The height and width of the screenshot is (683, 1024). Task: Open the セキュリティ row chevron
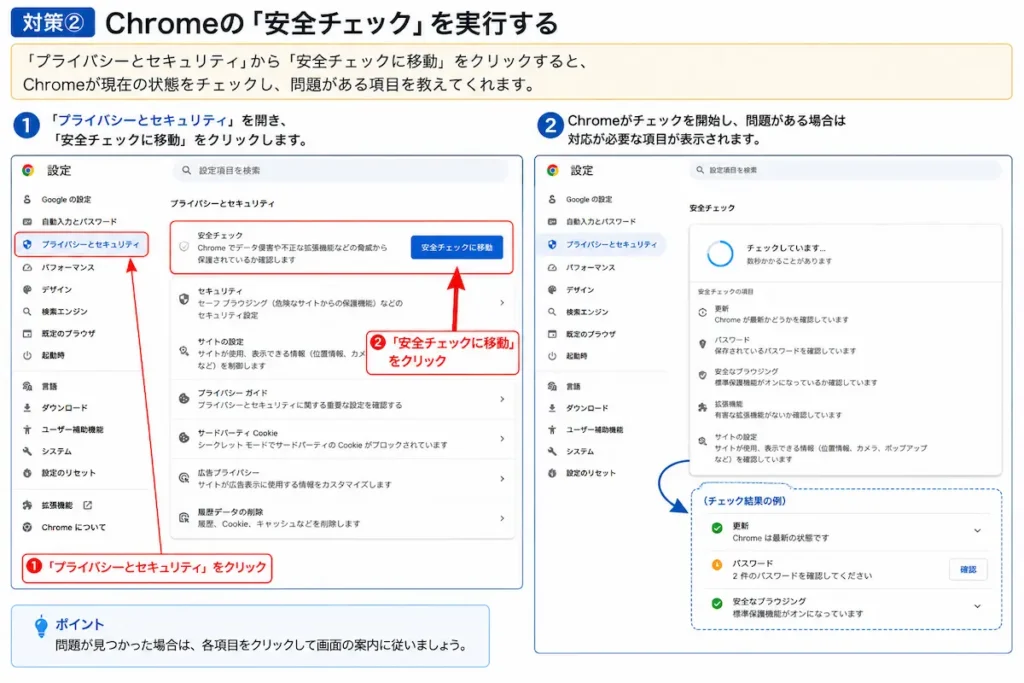click(502, 302)
